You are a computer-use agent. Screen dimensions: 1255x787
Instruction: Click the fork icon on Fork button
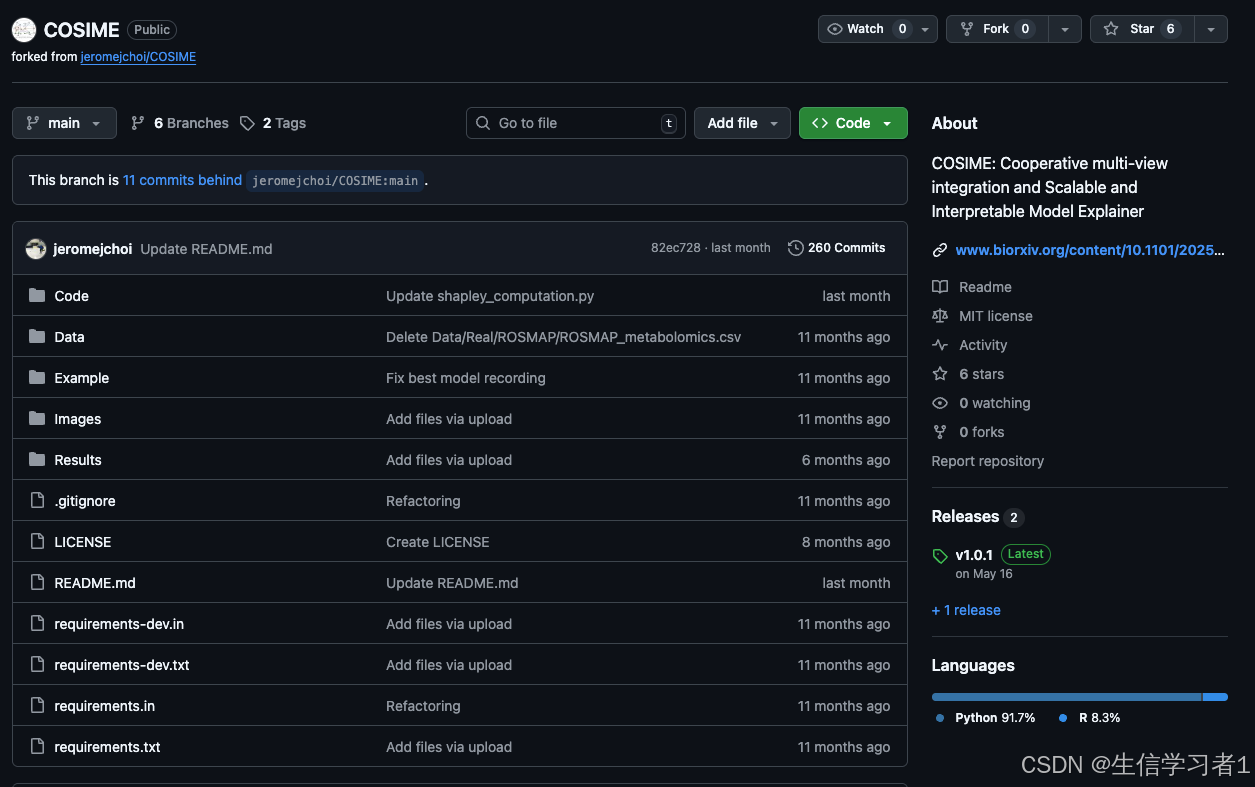(x=967, y=29)
